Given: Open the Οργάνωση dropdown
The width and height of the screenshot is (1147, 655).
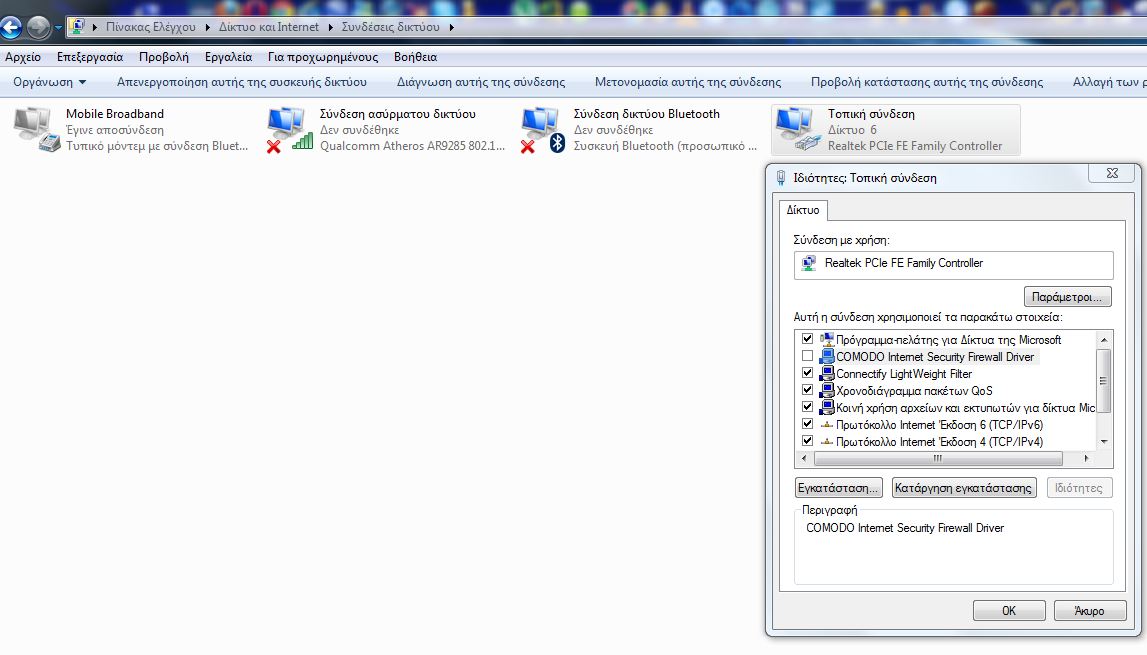Looking at the screenshot, I should click(49, 82).
